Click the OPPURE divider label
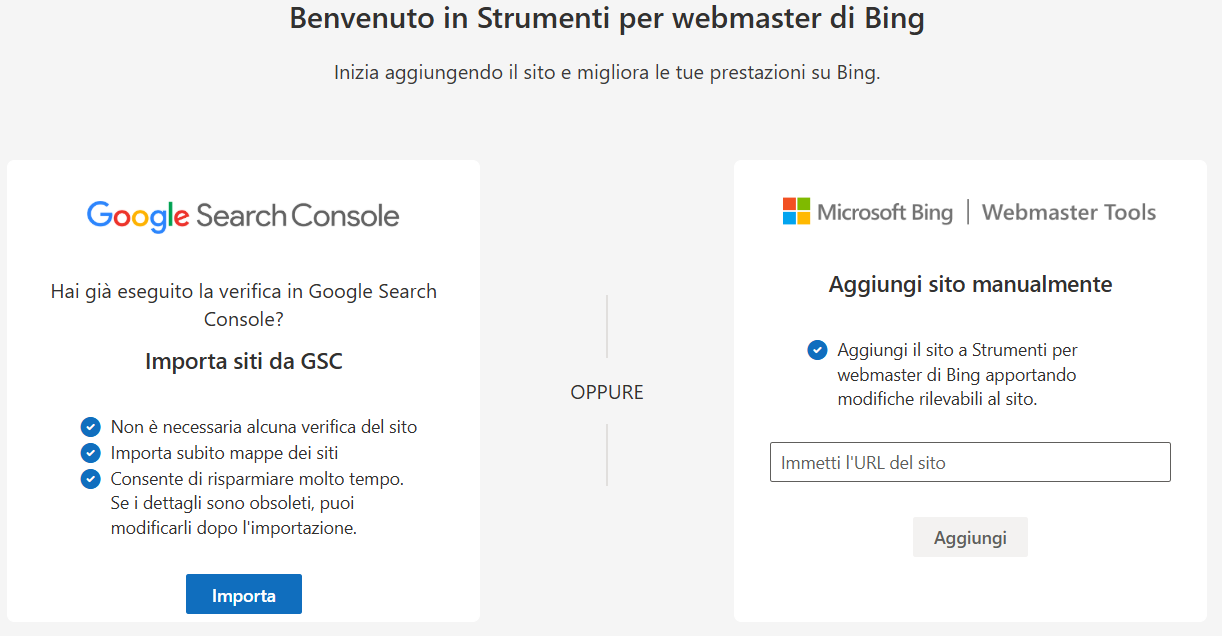 607,392
